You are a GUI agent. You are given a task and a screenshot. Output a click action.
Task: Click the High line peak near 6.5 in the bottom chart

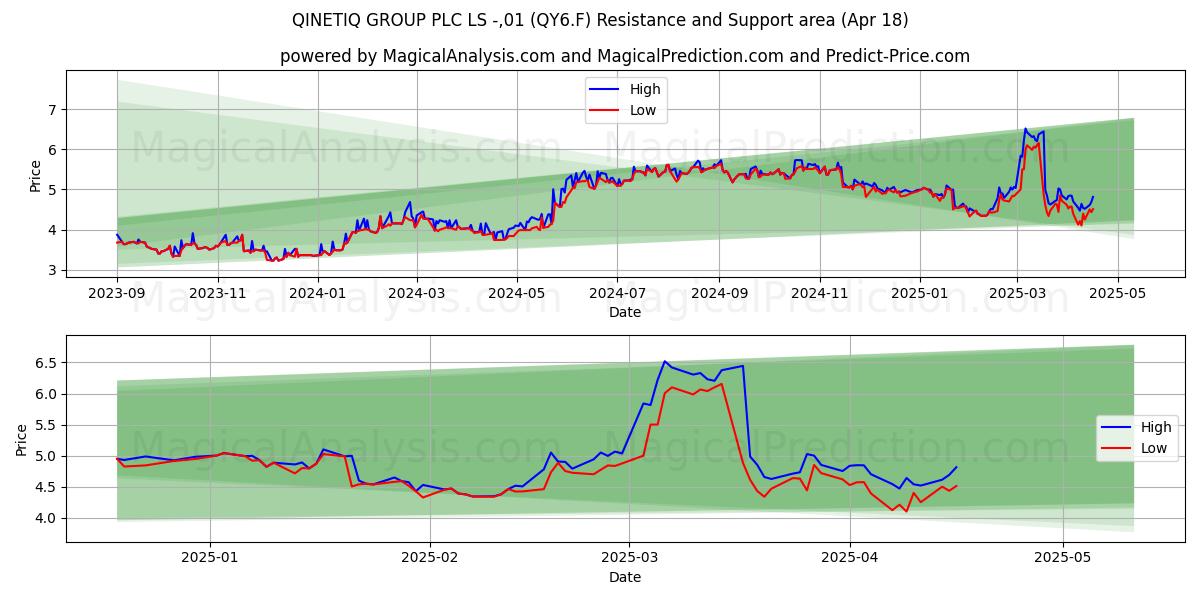click(665, 361)
